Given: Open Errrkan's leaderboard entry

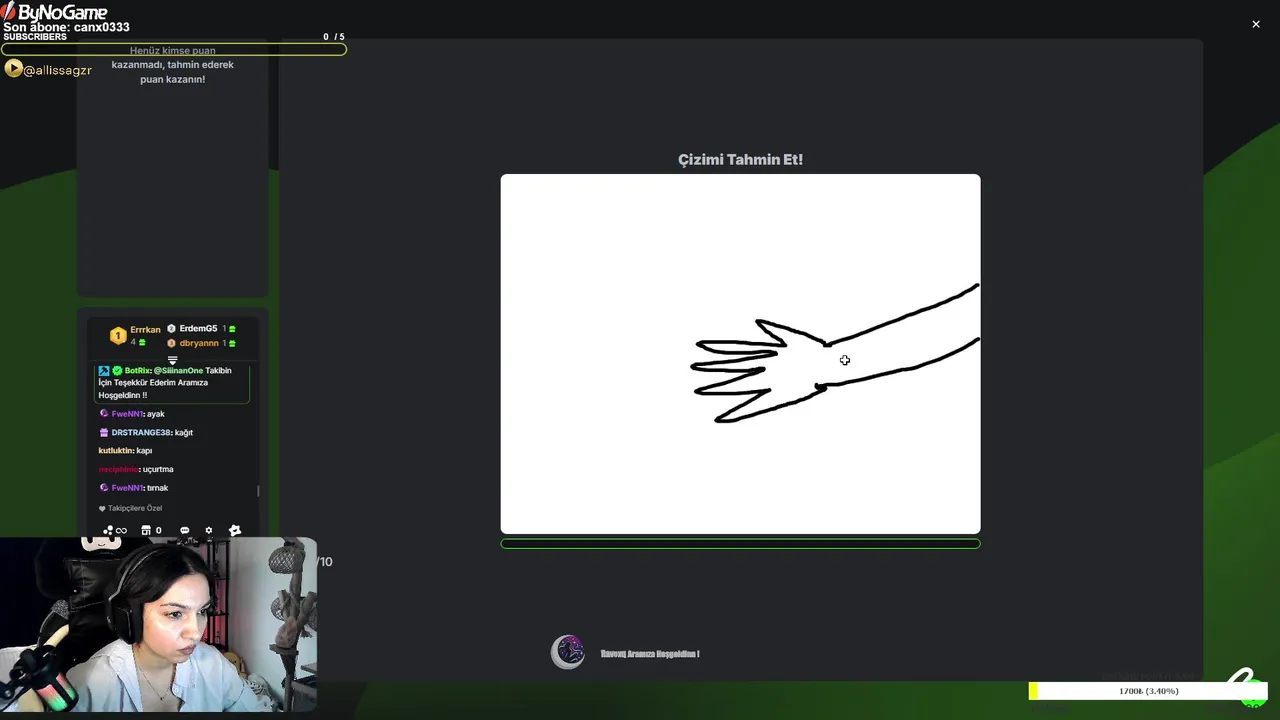Looking at the screenshot, I should pos(145,329).
